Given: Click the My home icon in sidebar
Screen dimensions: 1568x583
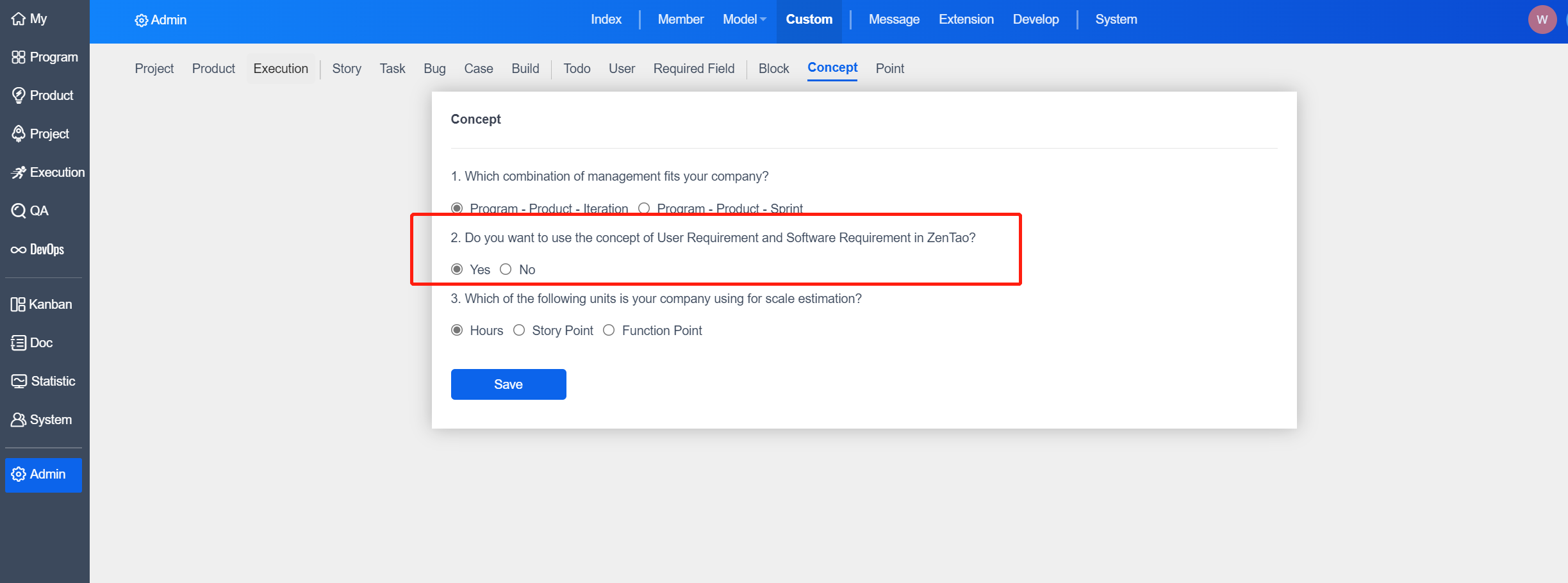Looking at the screenshot, I should 19,19.
